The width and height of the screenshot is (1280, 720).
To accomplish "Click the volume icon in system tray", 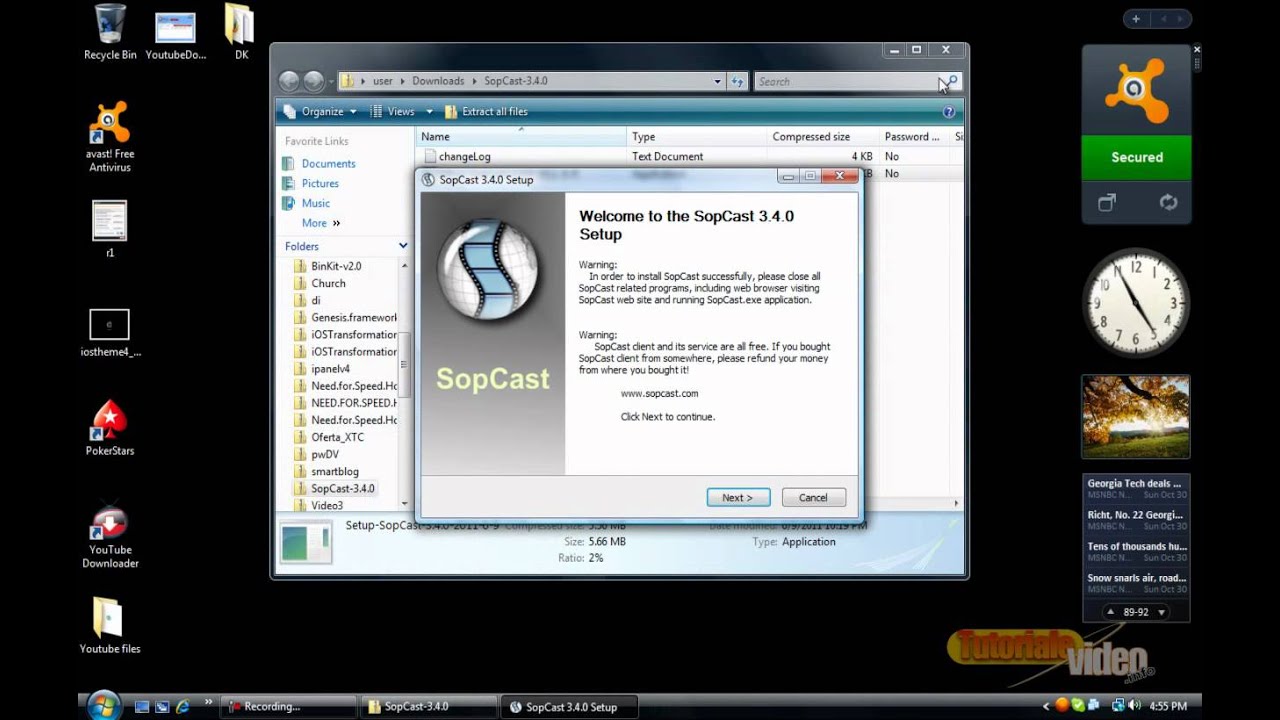I will [1135, 706].
